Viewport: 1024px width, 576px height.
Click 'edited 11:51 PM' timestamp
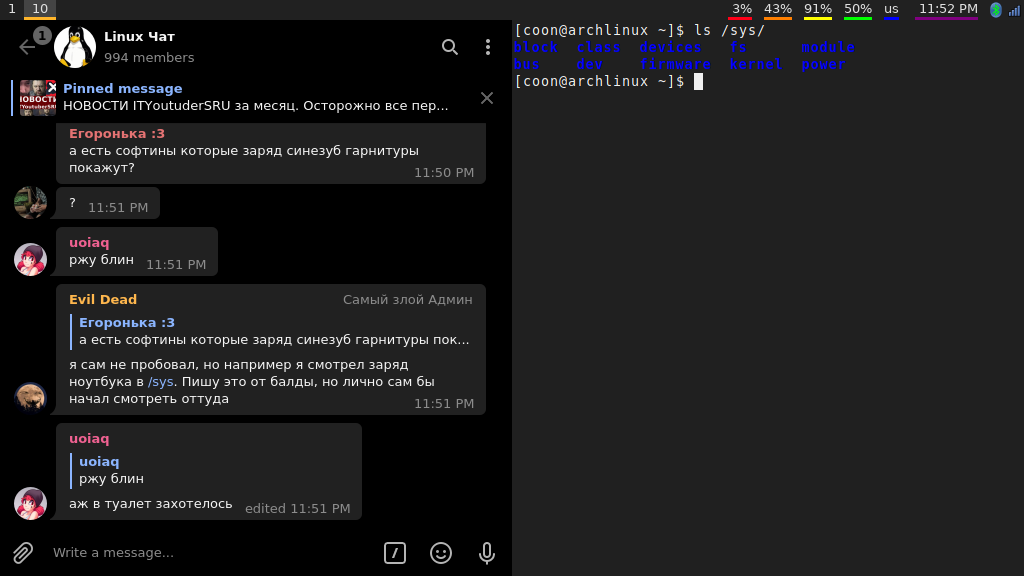pos(298,508)
